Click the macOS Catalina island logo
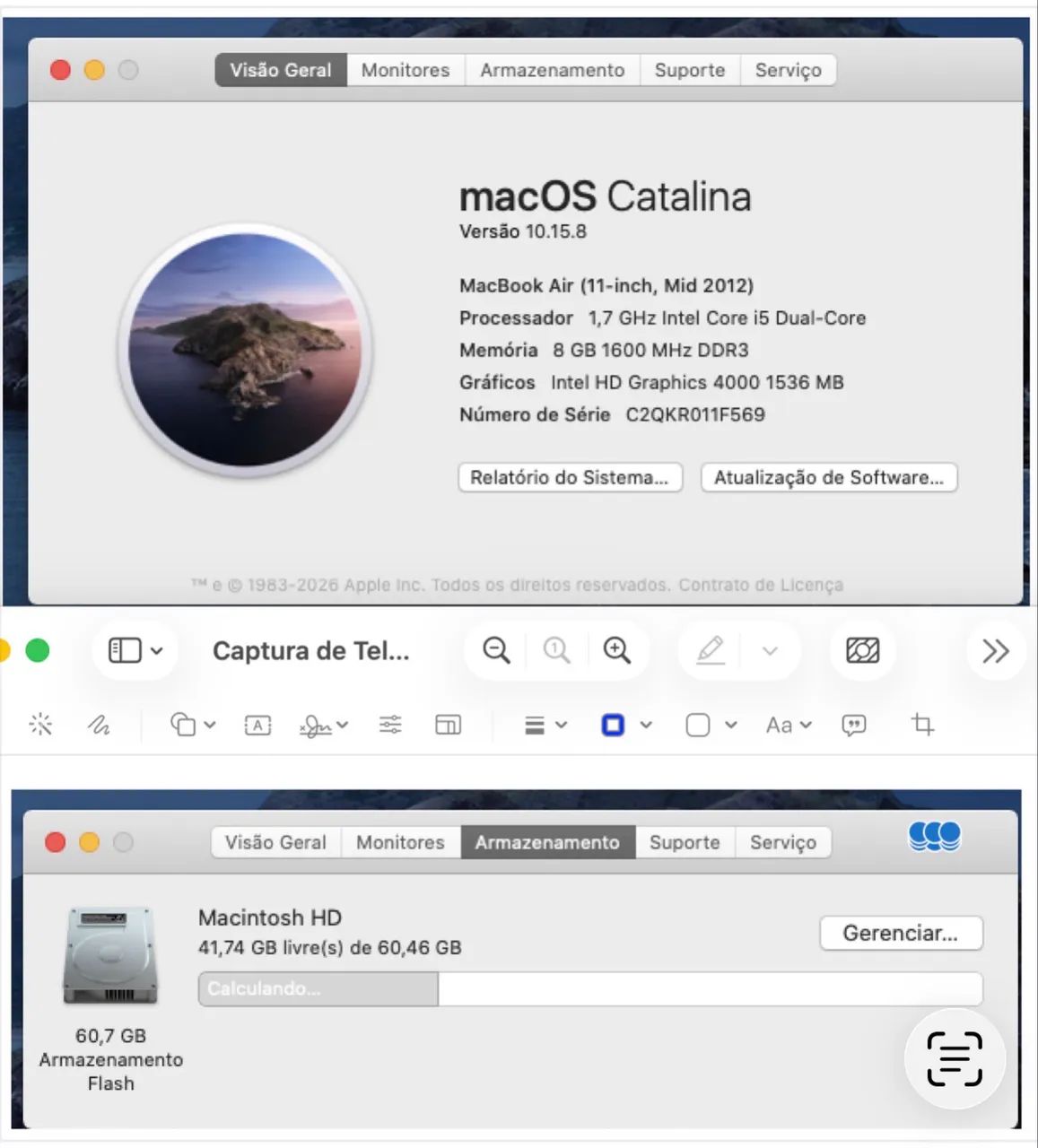 245,350
